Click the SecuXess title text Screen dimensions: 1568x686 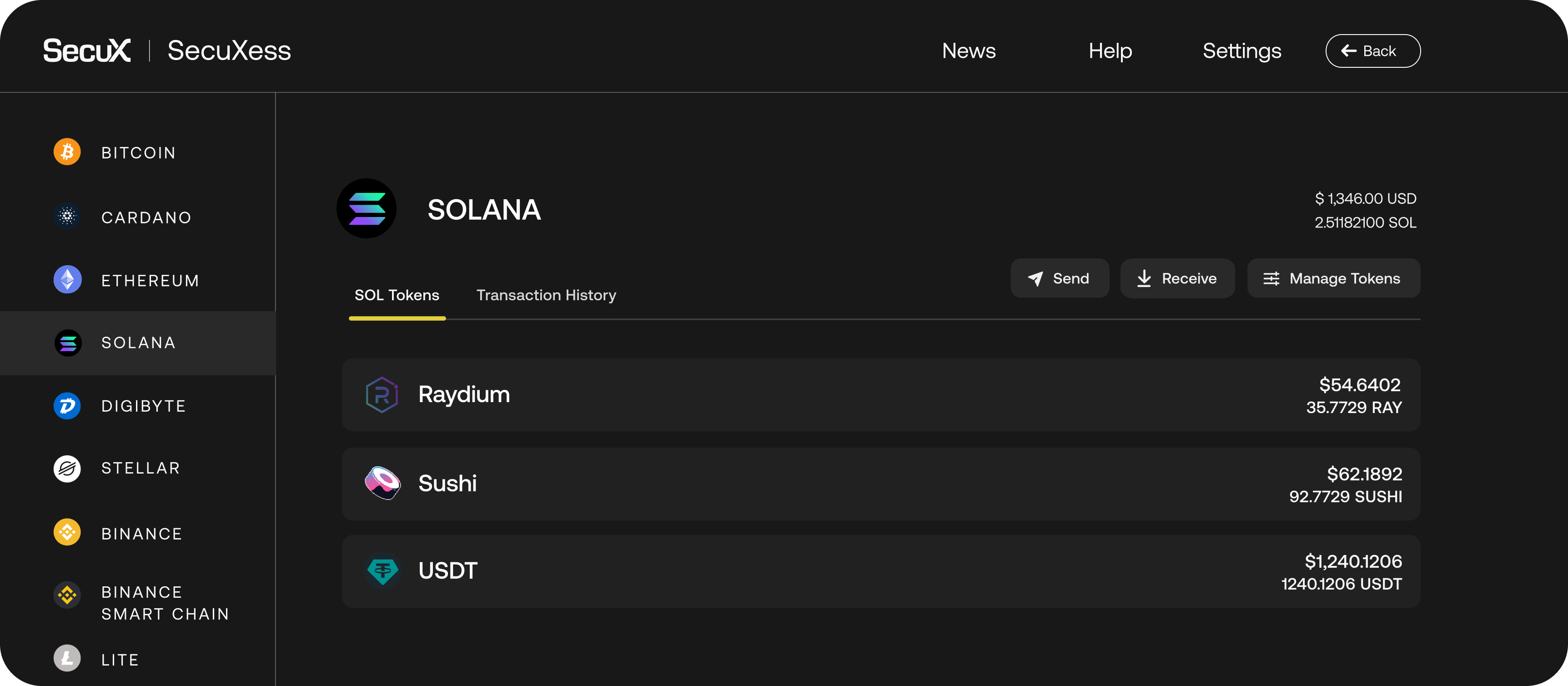pos(229,50)
